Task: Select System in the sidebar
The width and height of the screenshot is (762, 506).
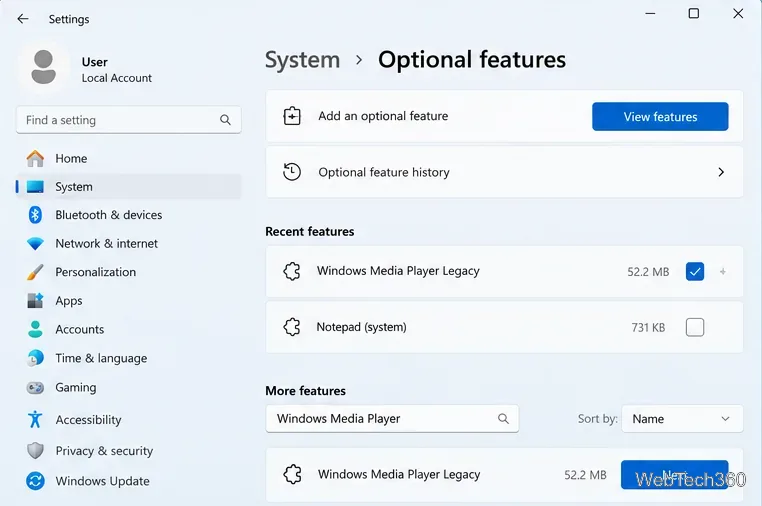Action: click(x=128, y=187)
